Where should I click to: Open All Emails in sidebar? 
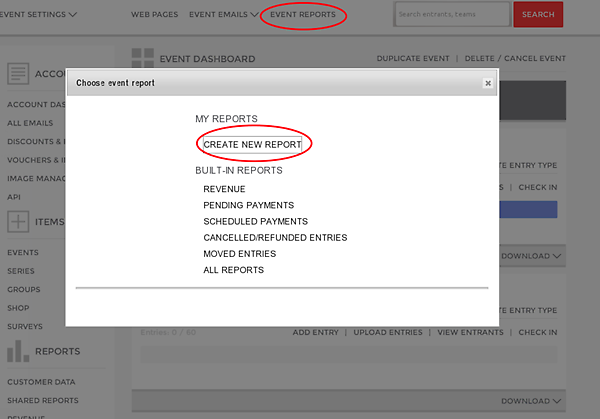[x=30, y=123]
